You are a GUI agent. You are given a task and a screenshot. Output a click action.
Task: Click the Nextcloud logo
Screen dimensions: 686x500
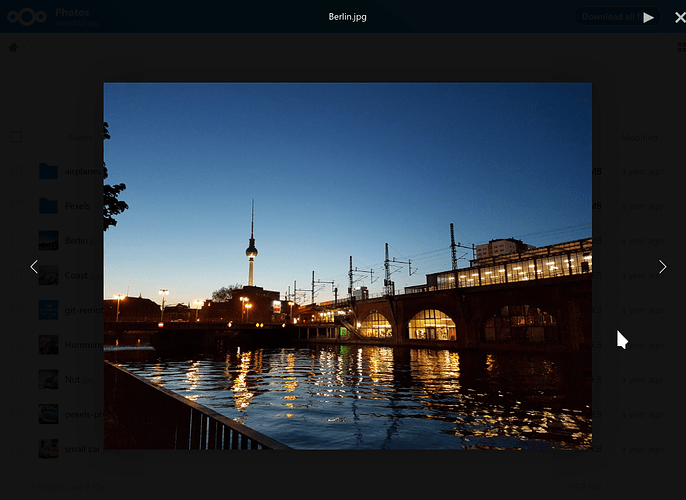click(27, 17)
